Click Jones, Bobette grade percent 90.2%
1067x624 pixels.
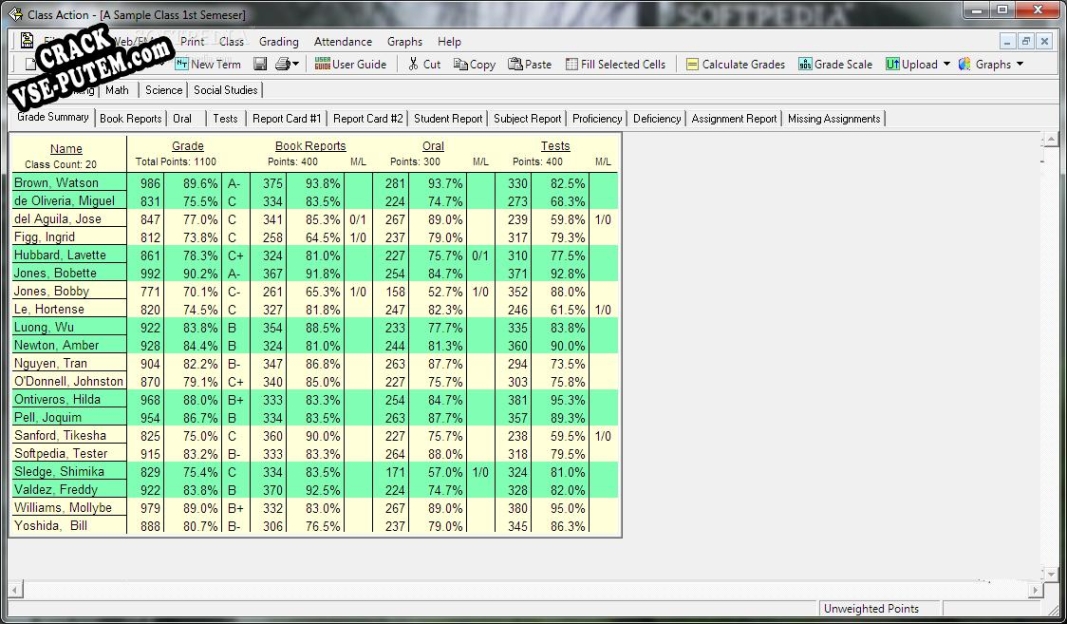[200, 274]
